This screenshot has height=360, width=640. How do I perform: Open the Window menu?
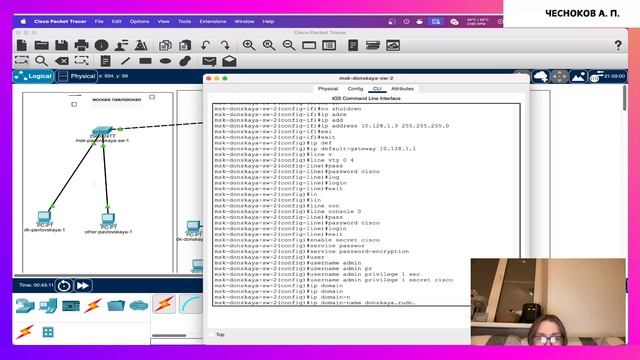(x=244, y=21)
